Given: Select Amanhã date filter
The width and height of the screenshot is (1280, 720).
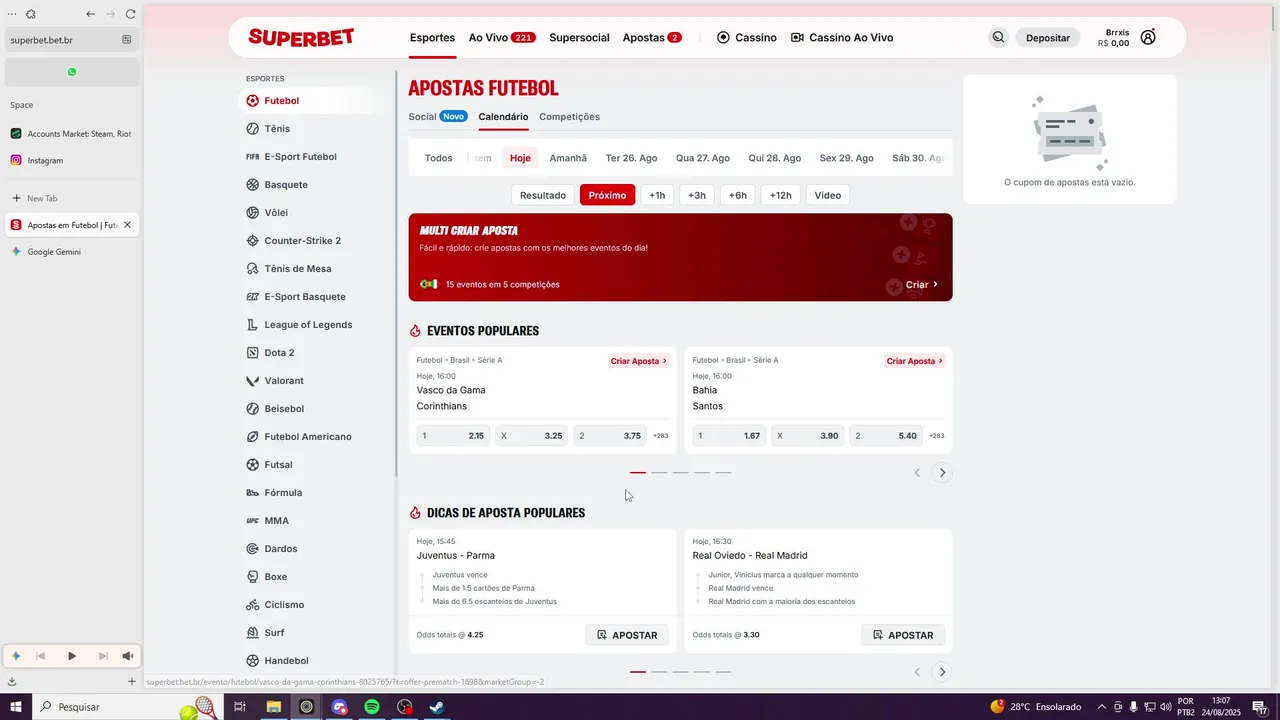Looking at the screenshot, I should (x=568, y=158).
